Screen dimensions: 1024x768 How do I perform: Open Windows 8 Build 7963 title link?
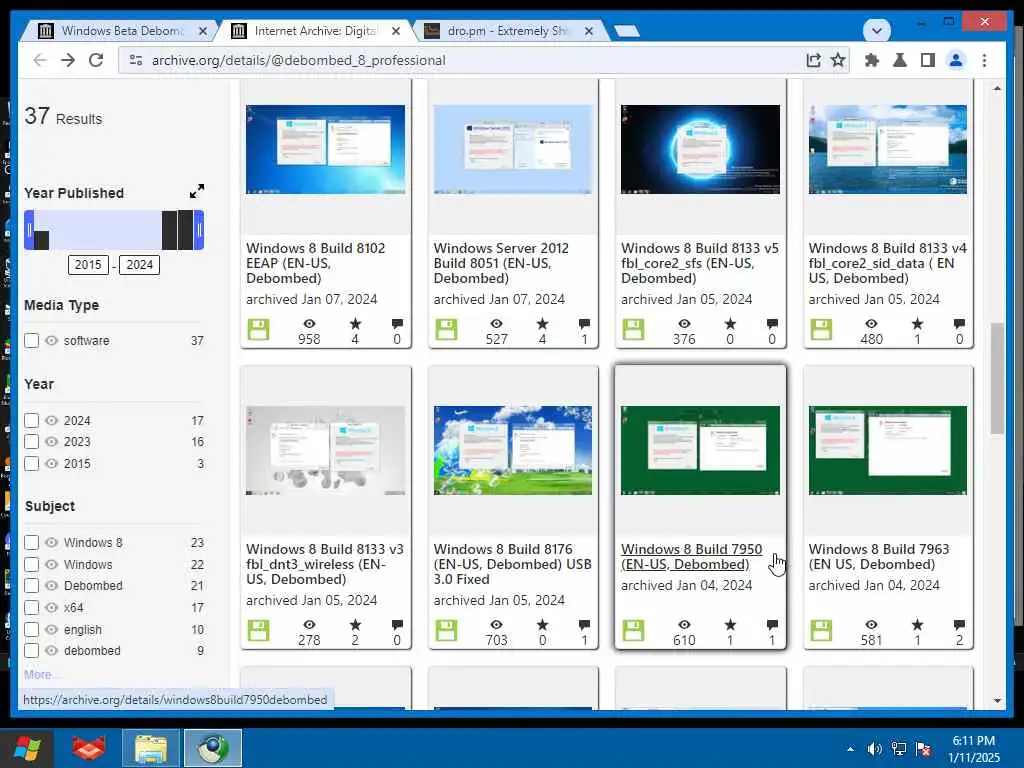pos(878,556)
